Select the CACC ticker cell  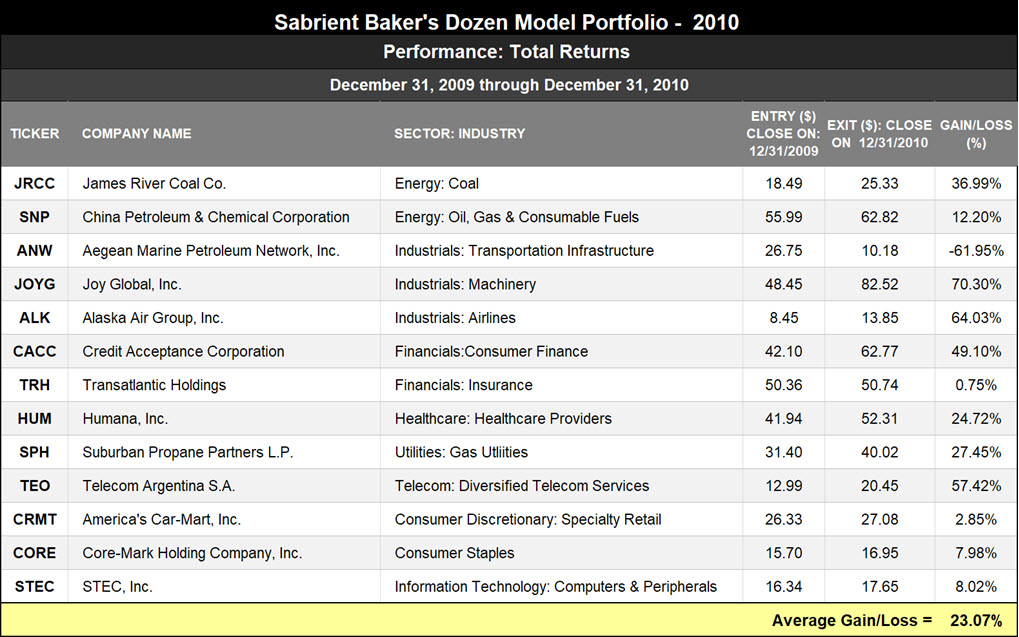pyautogui.click(x=34, y=352)
